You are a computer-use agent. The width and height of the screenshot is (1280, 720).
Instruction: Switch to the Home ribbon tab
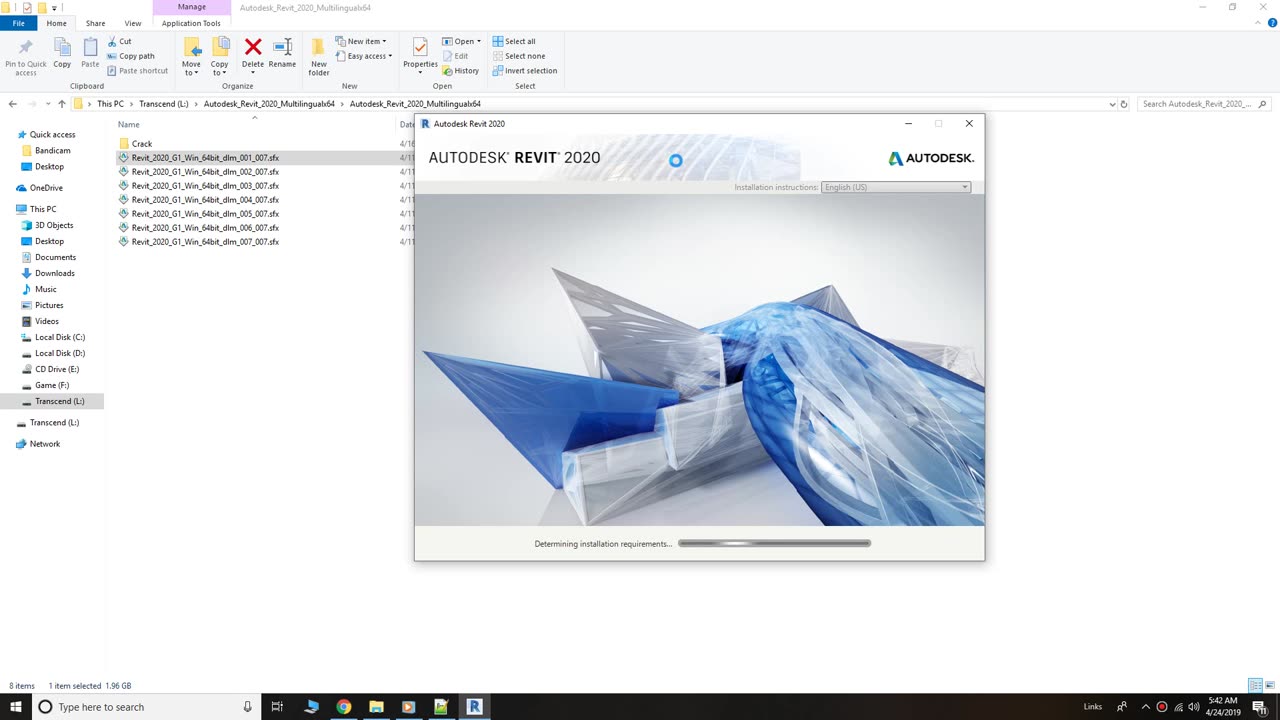click(x=57, y=23)
